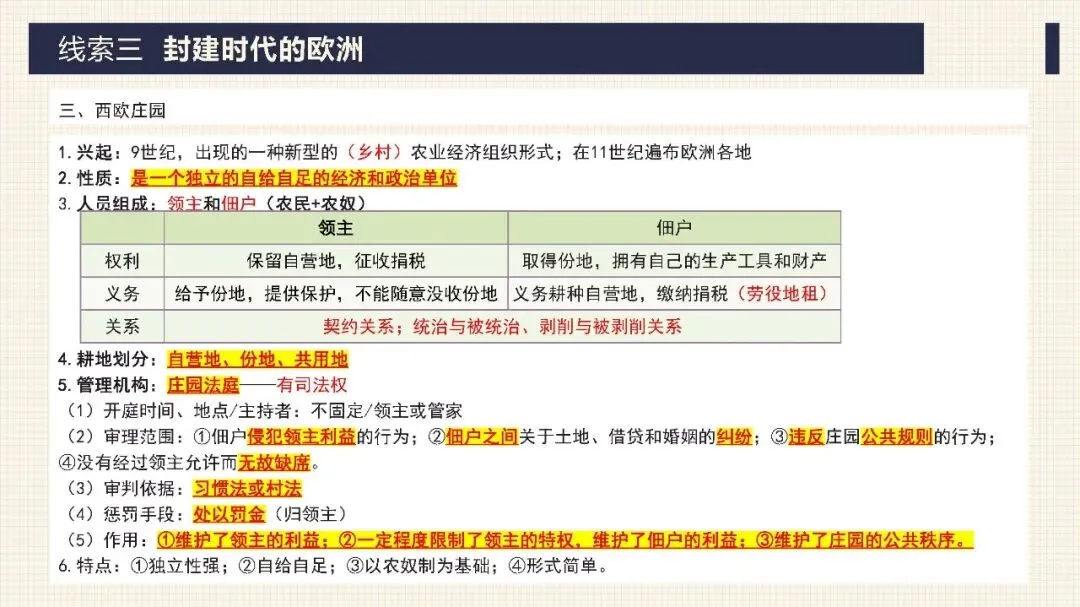Screen dimensions: 1080x607
Task: Click the table header cell 佃户
Action: 674,228
